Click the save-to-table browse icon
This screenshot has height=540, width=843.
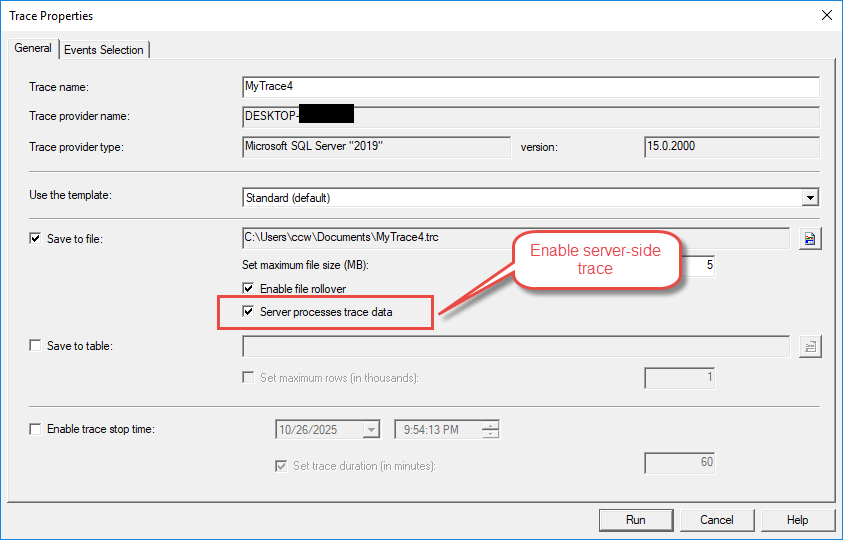pos(810,346)
